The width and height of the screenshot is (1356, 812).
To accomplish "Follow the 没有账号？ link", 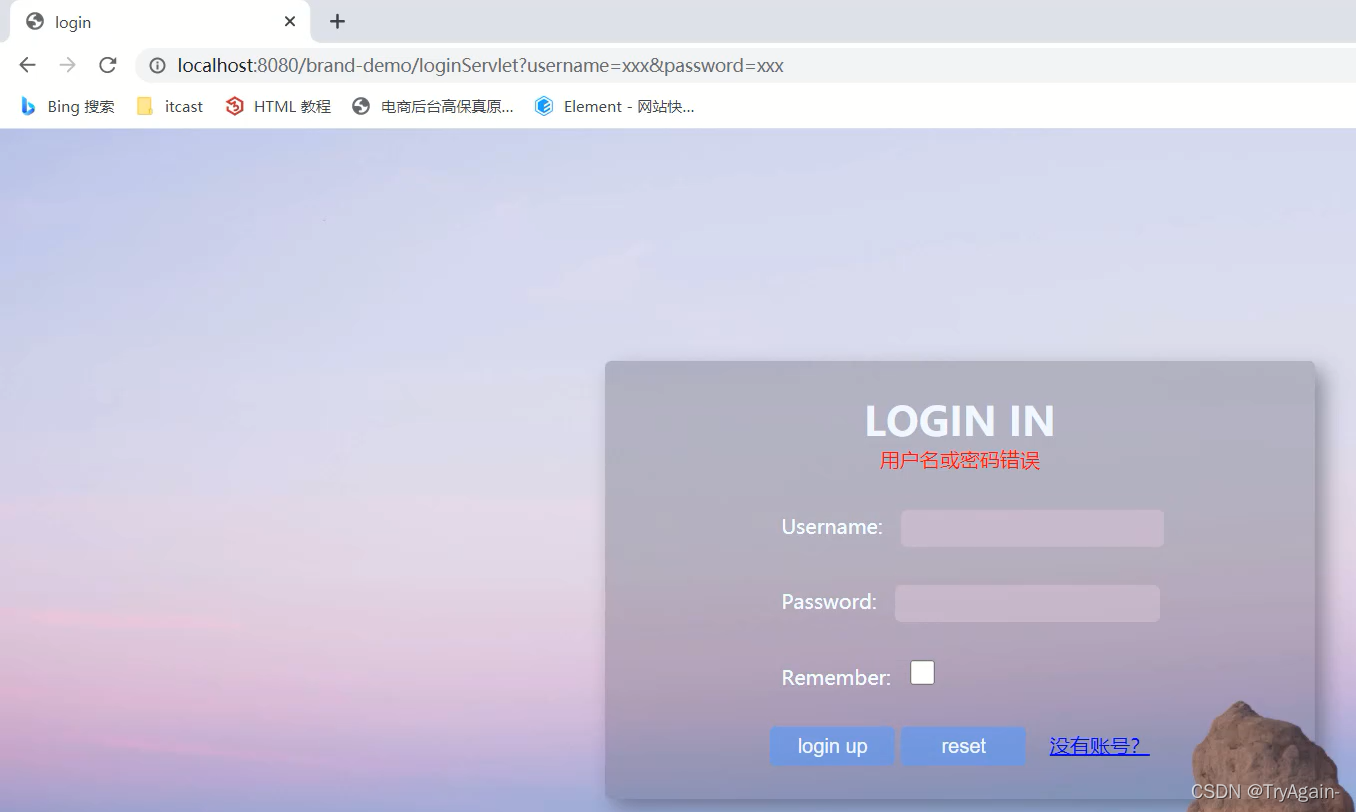I will coord(1099,746).
